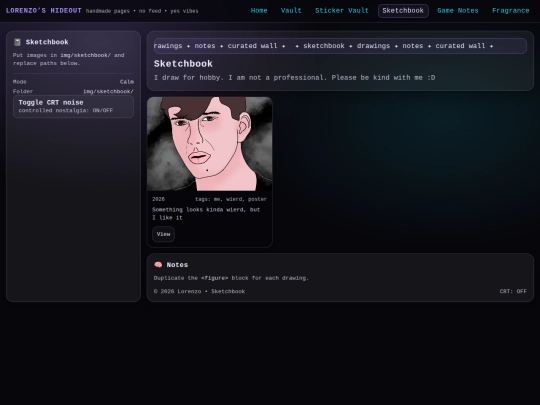Open the Game Notes page
The image size is (540, 405).
(x=458, y=11)
